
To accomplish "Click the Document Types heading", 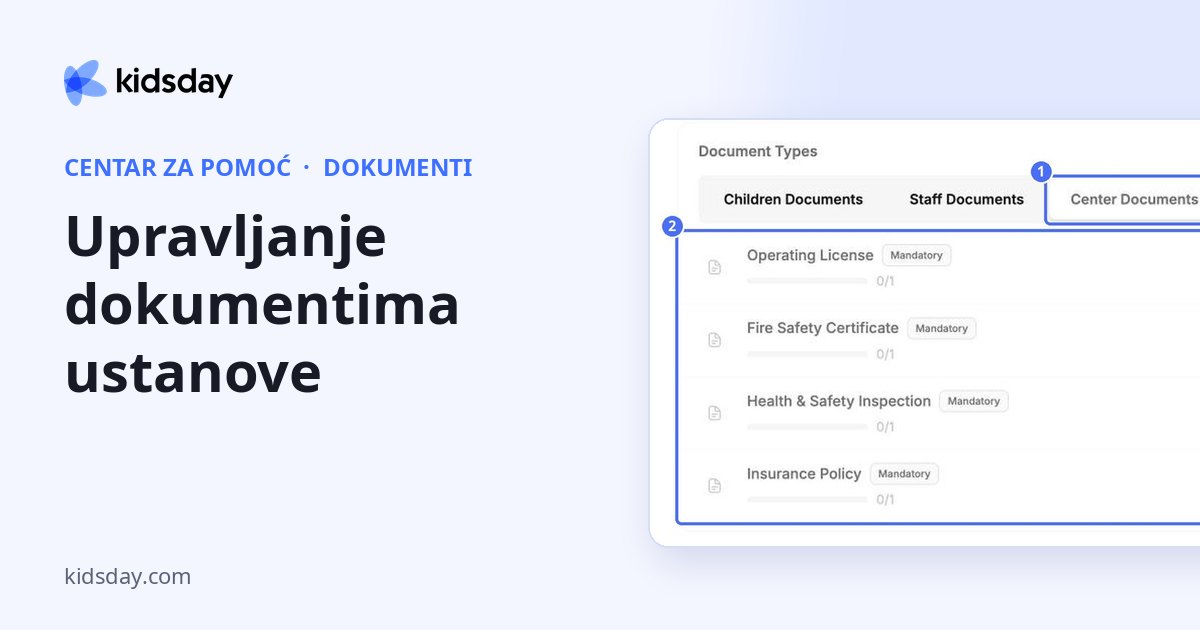I will (x=757, y=151).
